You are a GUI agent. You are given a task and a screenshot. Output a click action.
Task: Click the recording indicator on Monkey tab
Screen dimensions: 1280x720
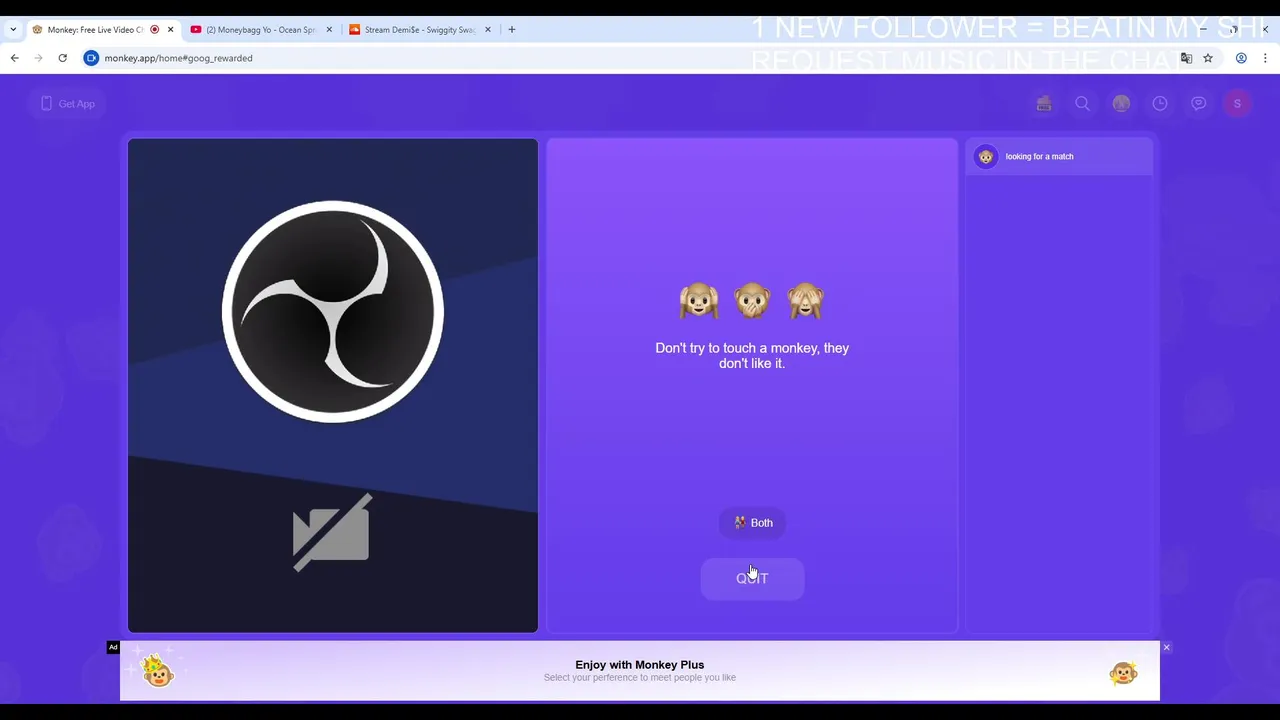[x=154, y=30]
